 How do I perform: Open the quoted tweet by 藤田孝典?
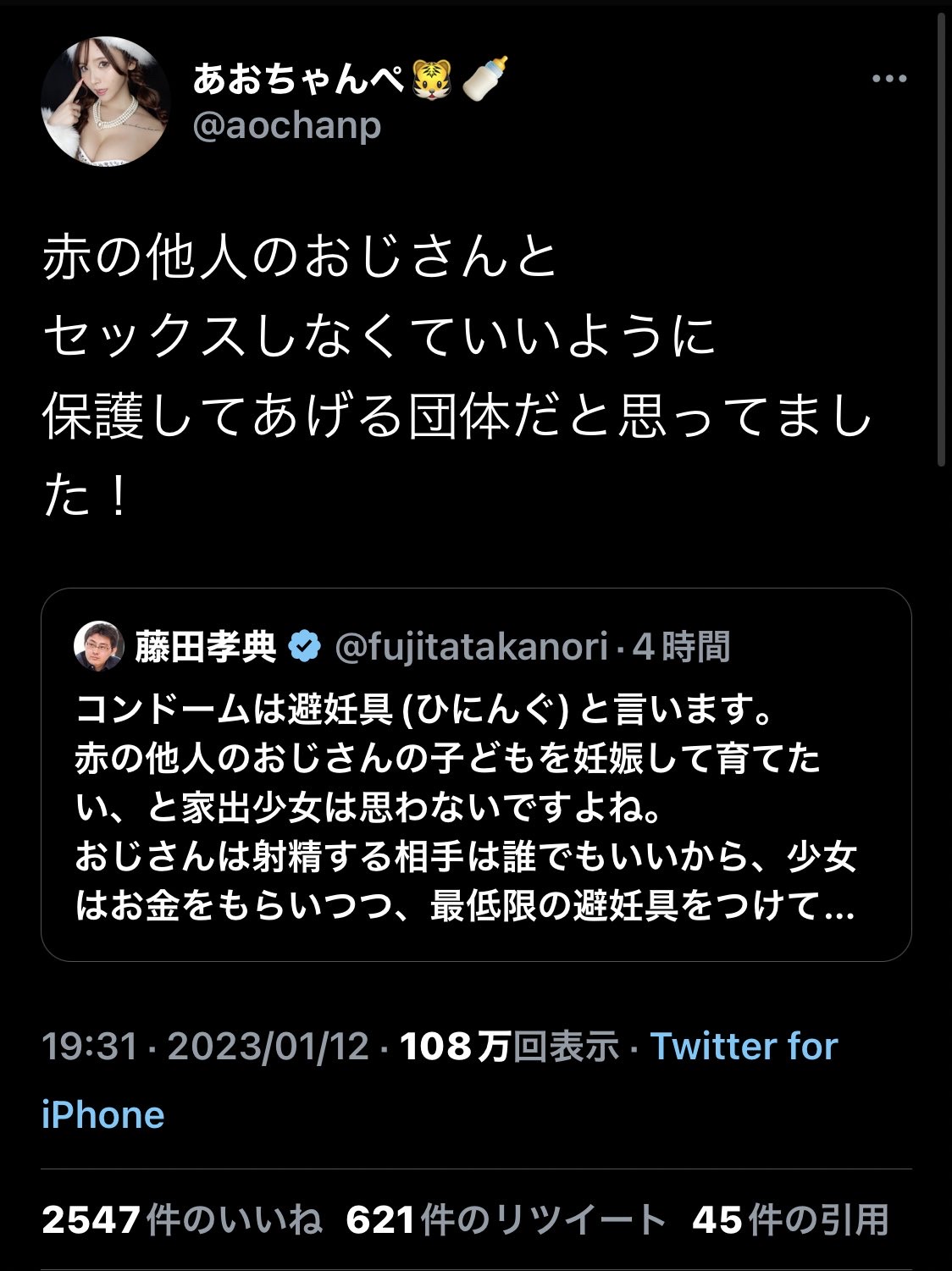coord(476,774)
